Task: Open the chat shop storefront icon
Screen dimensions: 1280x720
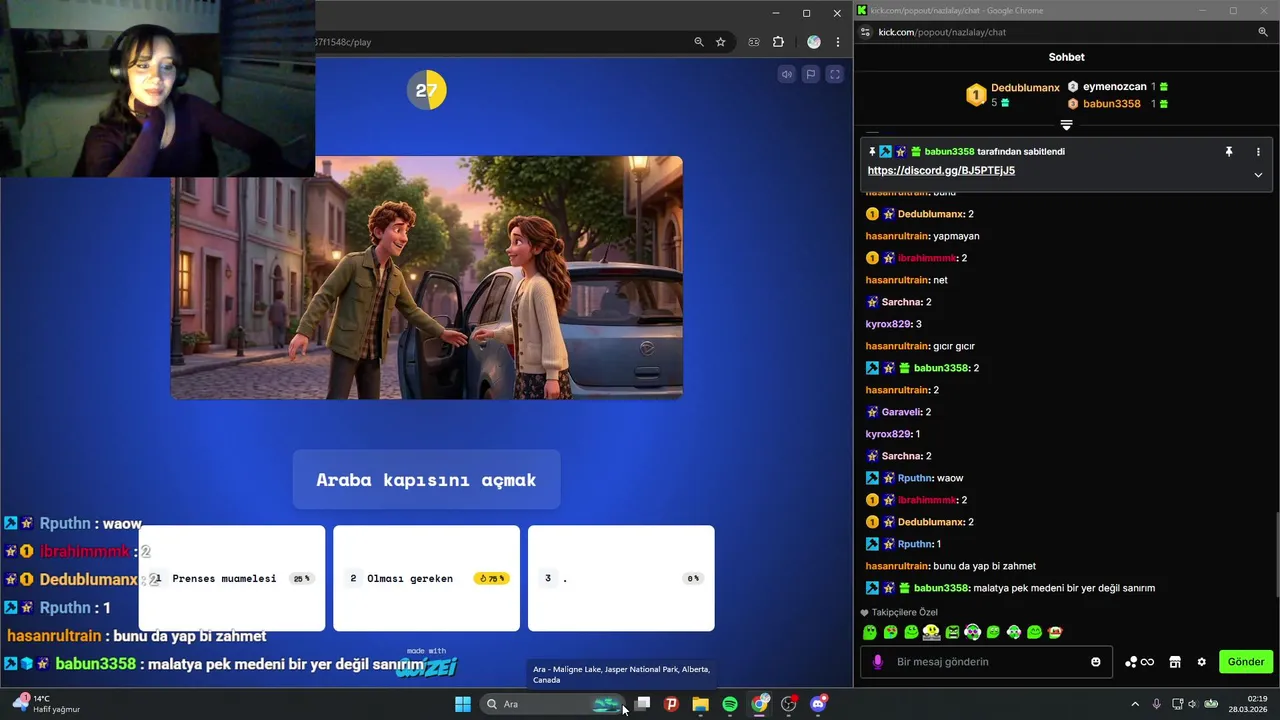Action: pyautogui.click(x=1175, y=662)
